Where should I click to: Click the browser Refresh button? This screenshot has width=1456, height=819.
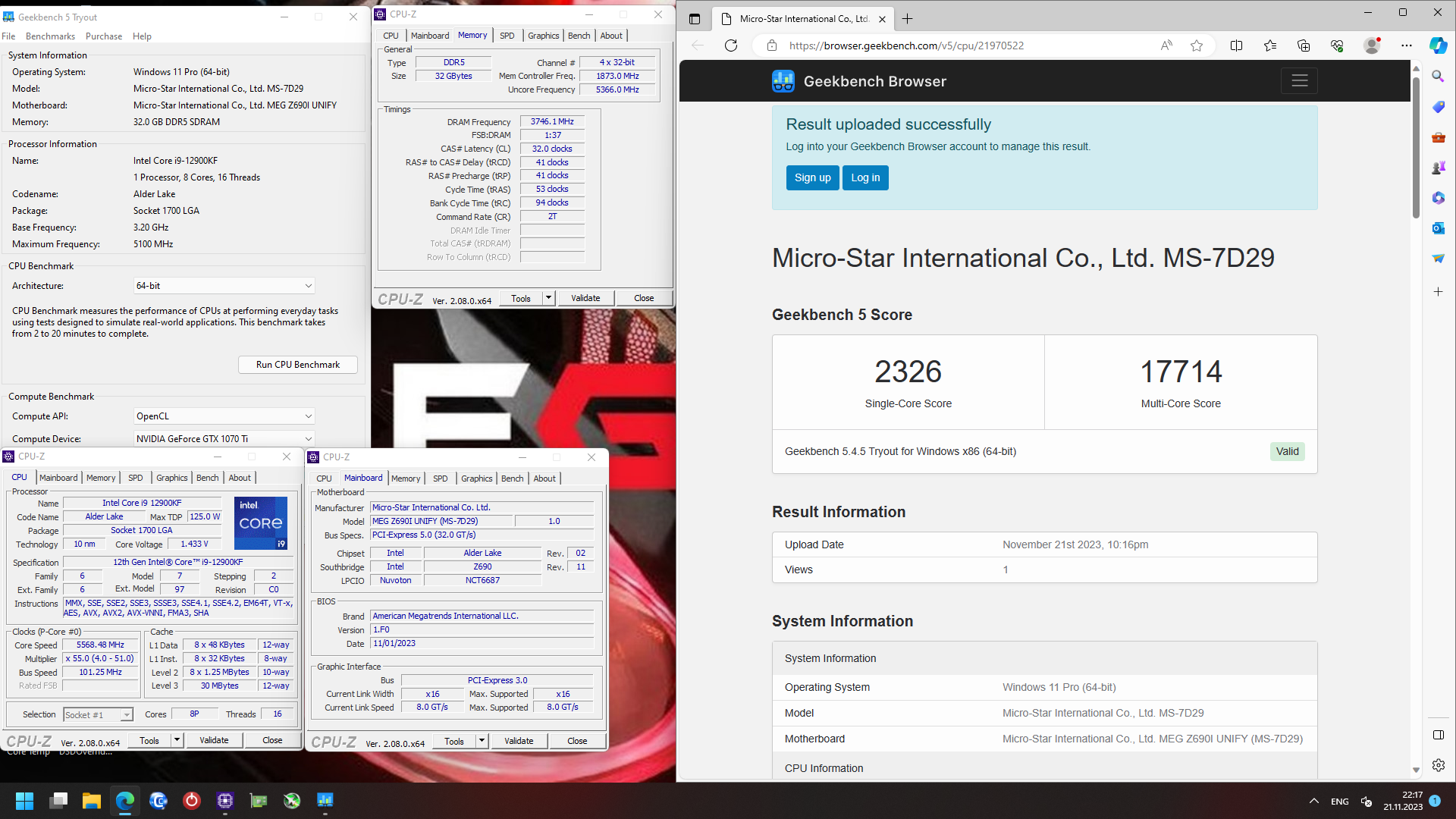731,45
